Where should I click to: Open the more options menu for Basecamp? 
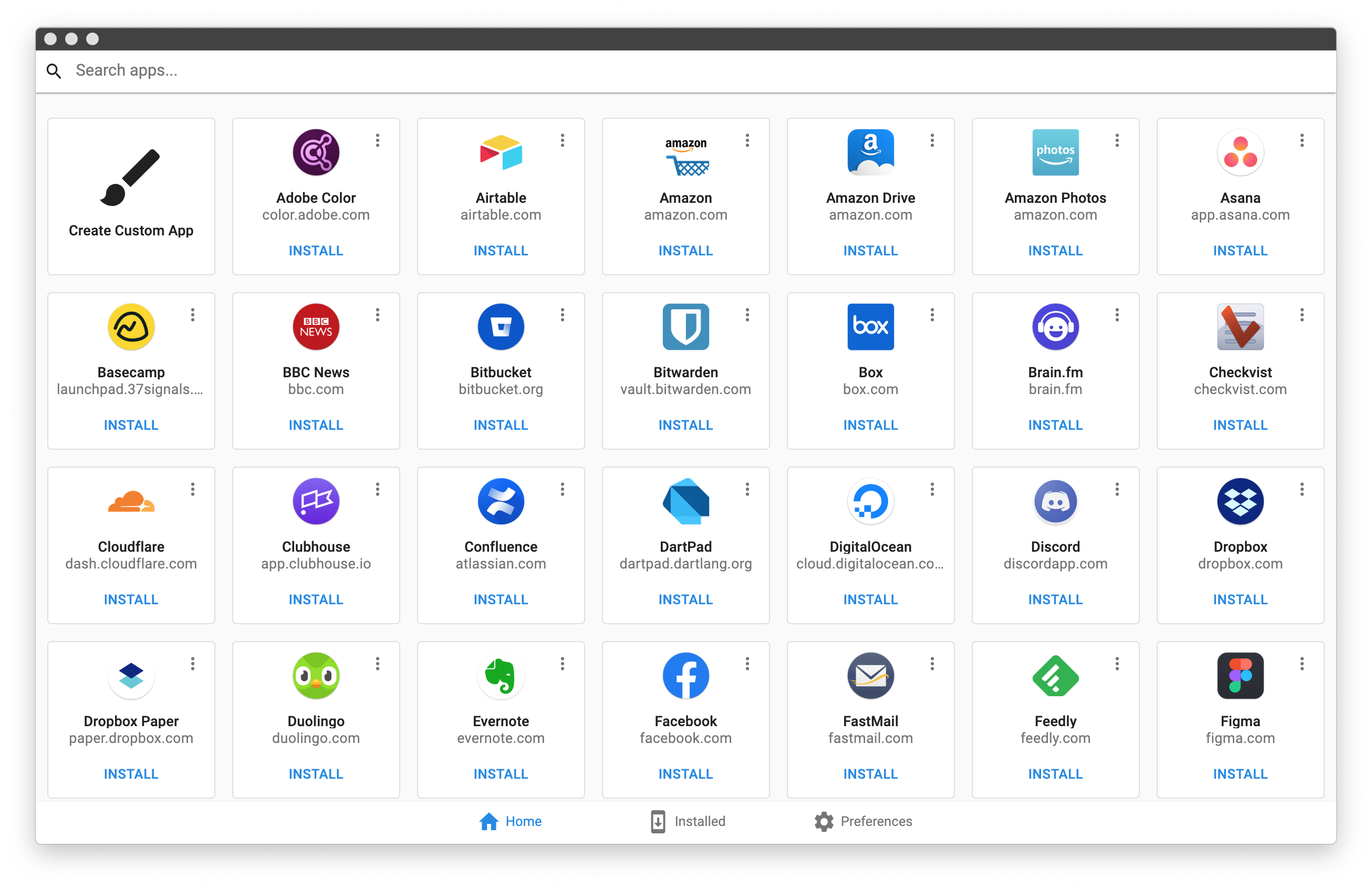[x=193, y=315]
